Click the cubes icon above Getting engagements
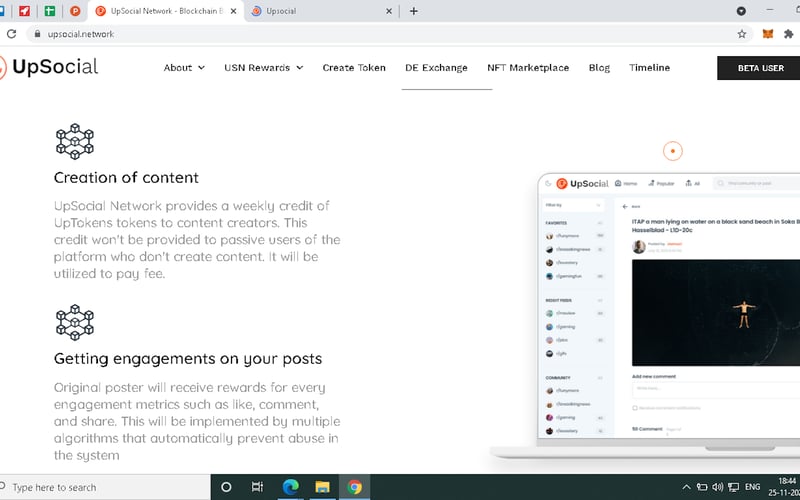 pos(74,322)
